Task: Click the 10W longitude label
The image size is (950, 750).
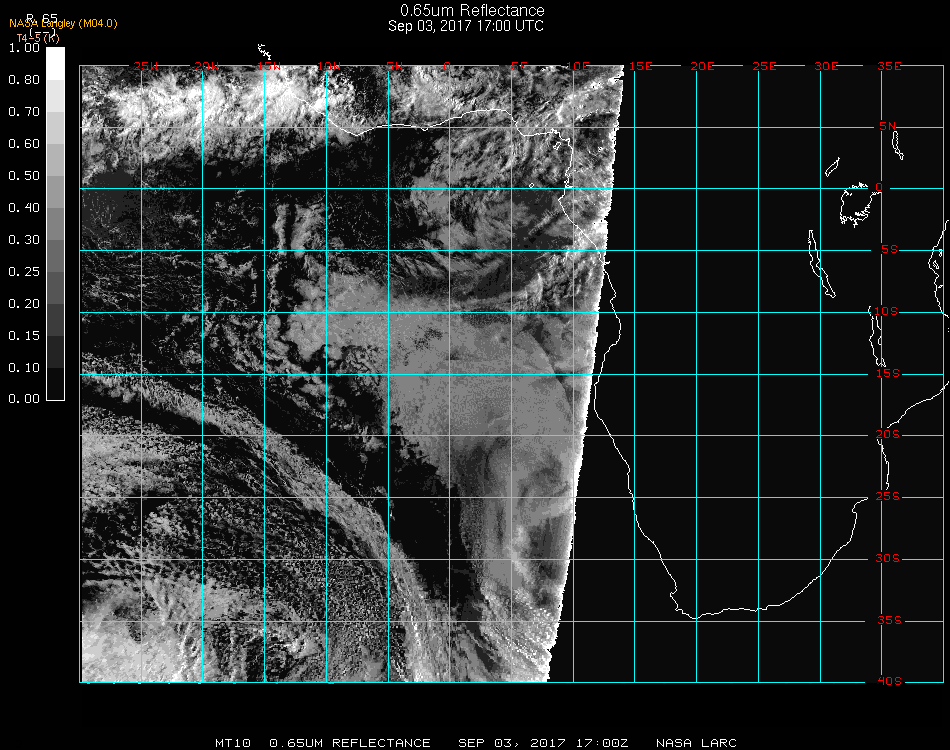Action: coord(329,66)
